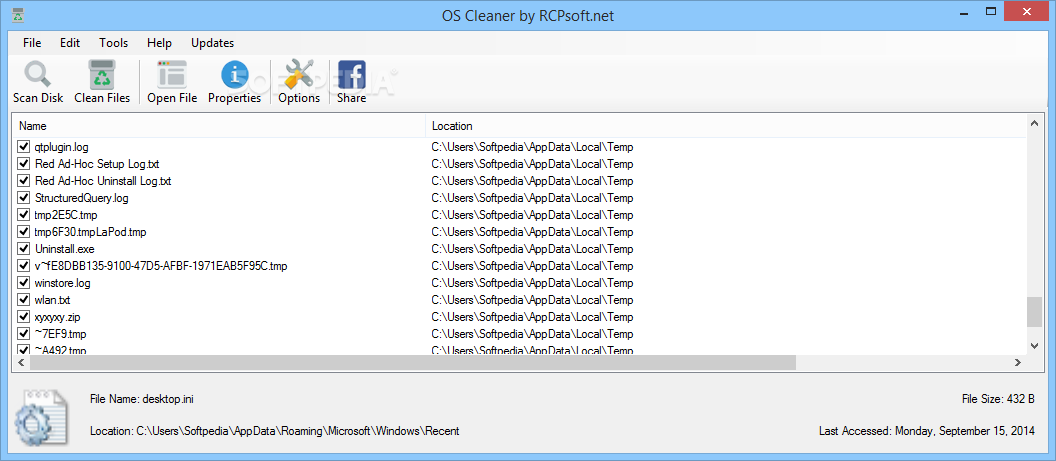Maximize the OS Cleaner window

[x=991, y=11]
